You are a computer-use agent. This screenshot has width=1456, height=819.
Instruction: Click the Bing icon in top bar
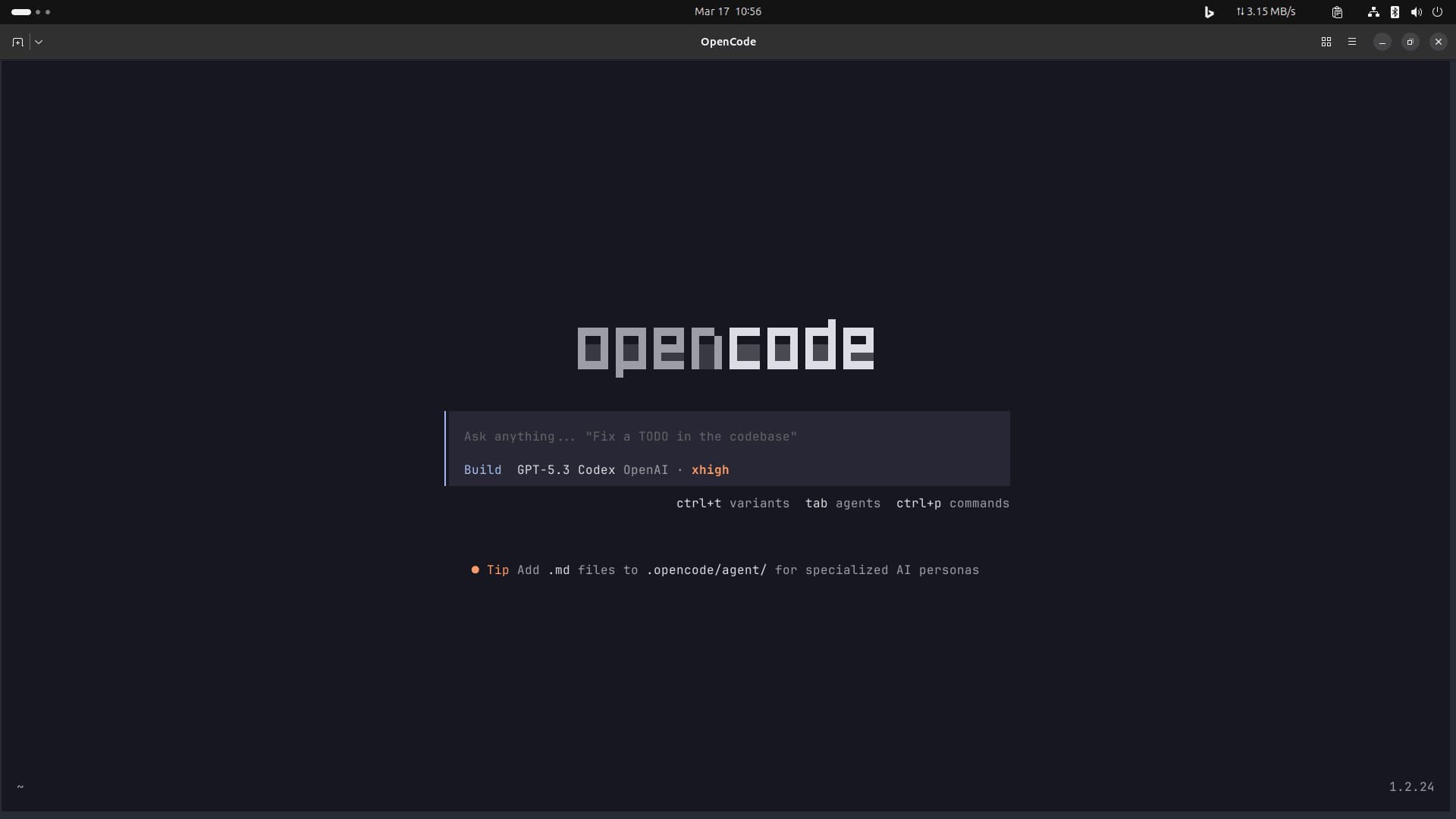point(1209,11)
